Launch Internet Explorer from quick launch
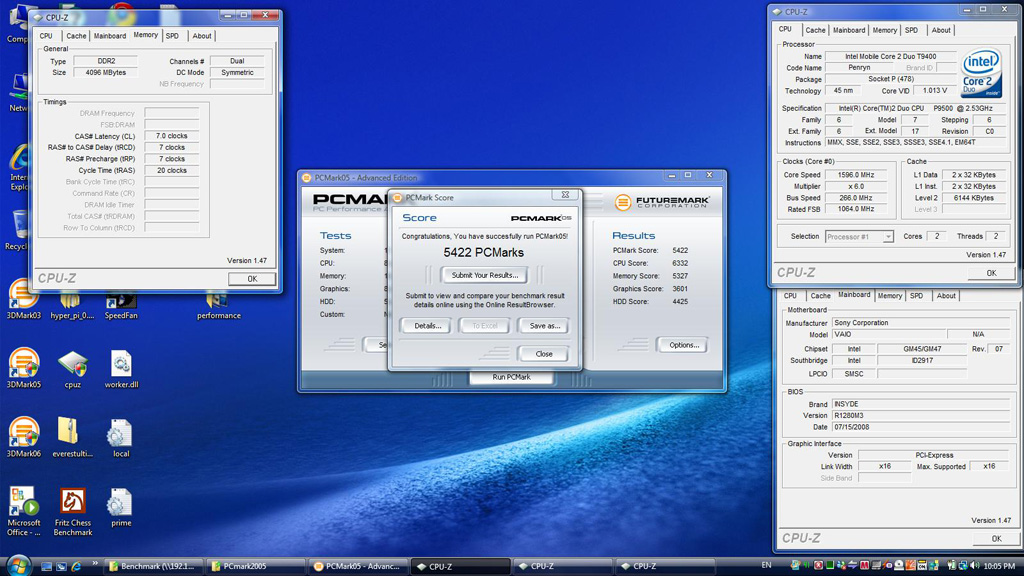1024x576 pixels. pyautogui.click(x=76, y=566)
